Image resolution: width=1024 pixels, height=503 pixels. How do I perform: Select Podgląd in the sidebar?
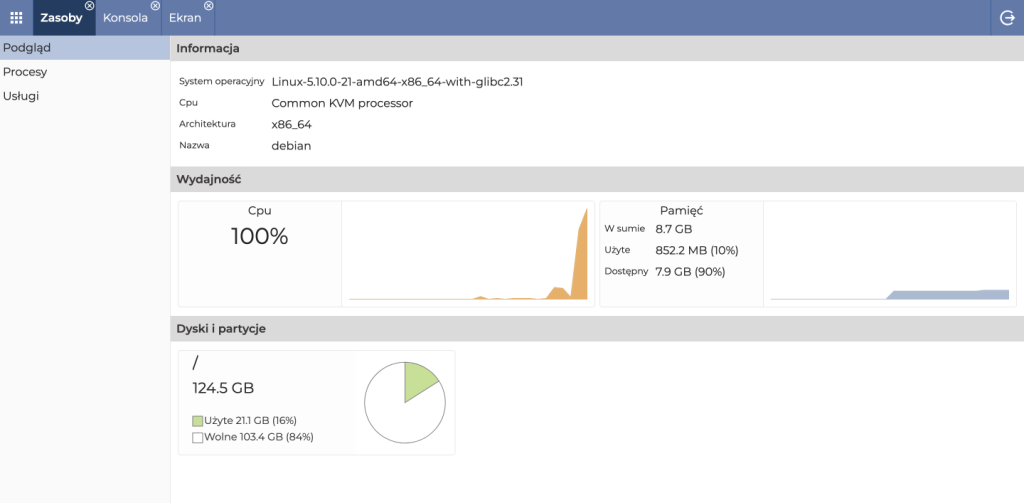pos(27,47)
